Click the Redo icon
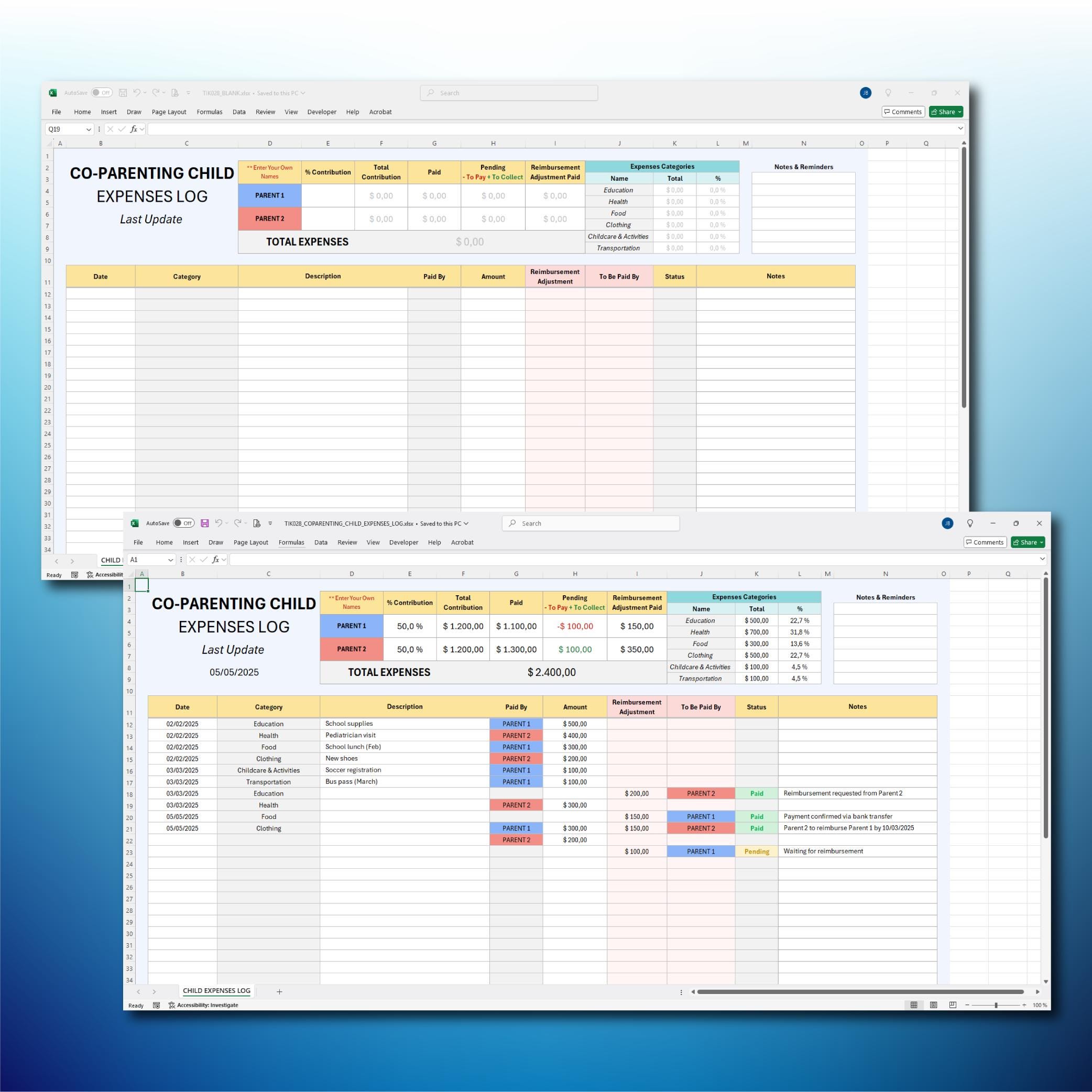 tap(239, 523)
